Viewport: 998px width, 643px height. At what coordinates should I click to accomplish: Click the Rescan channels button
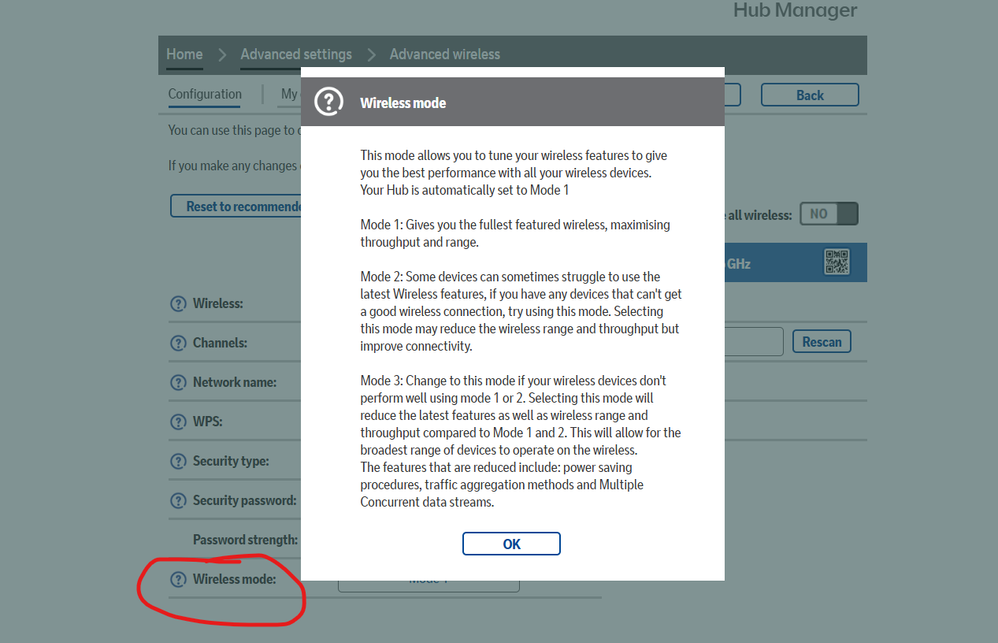coord(822,342)
